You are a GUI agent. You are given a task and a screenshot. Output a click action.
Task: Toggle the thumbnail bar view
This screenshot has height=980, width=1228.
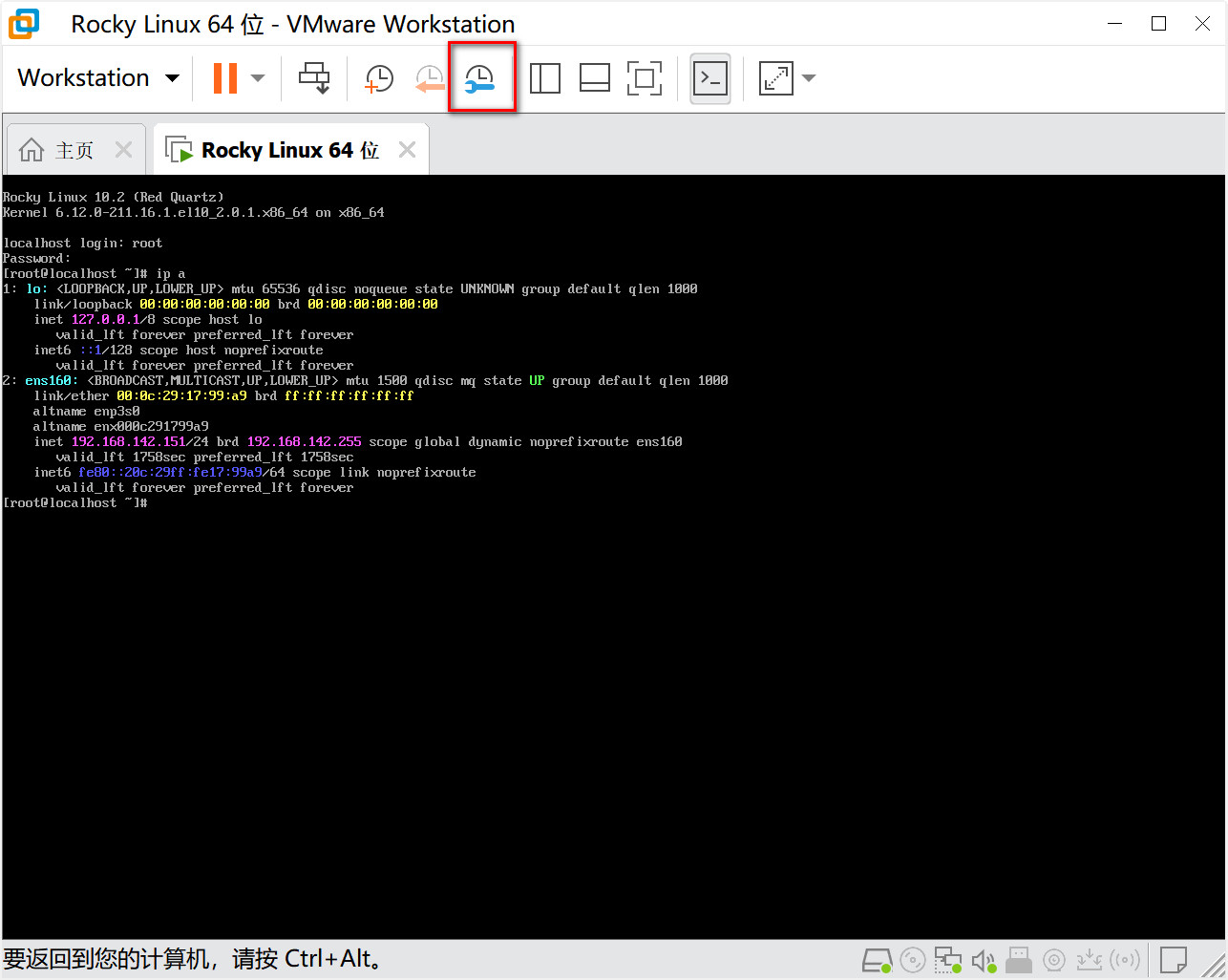tap(595, 78)
